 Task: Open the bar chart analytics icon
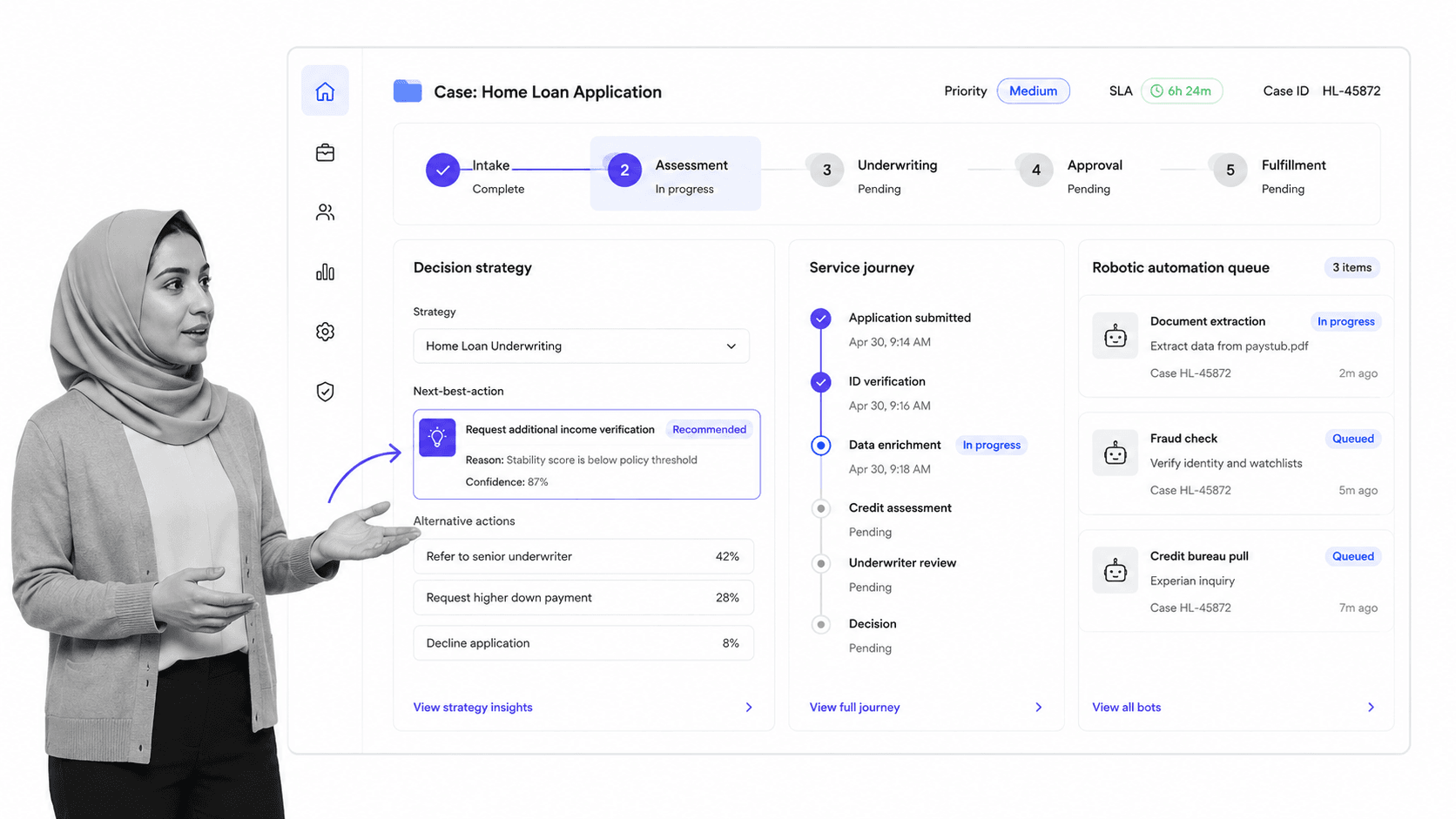325,272
